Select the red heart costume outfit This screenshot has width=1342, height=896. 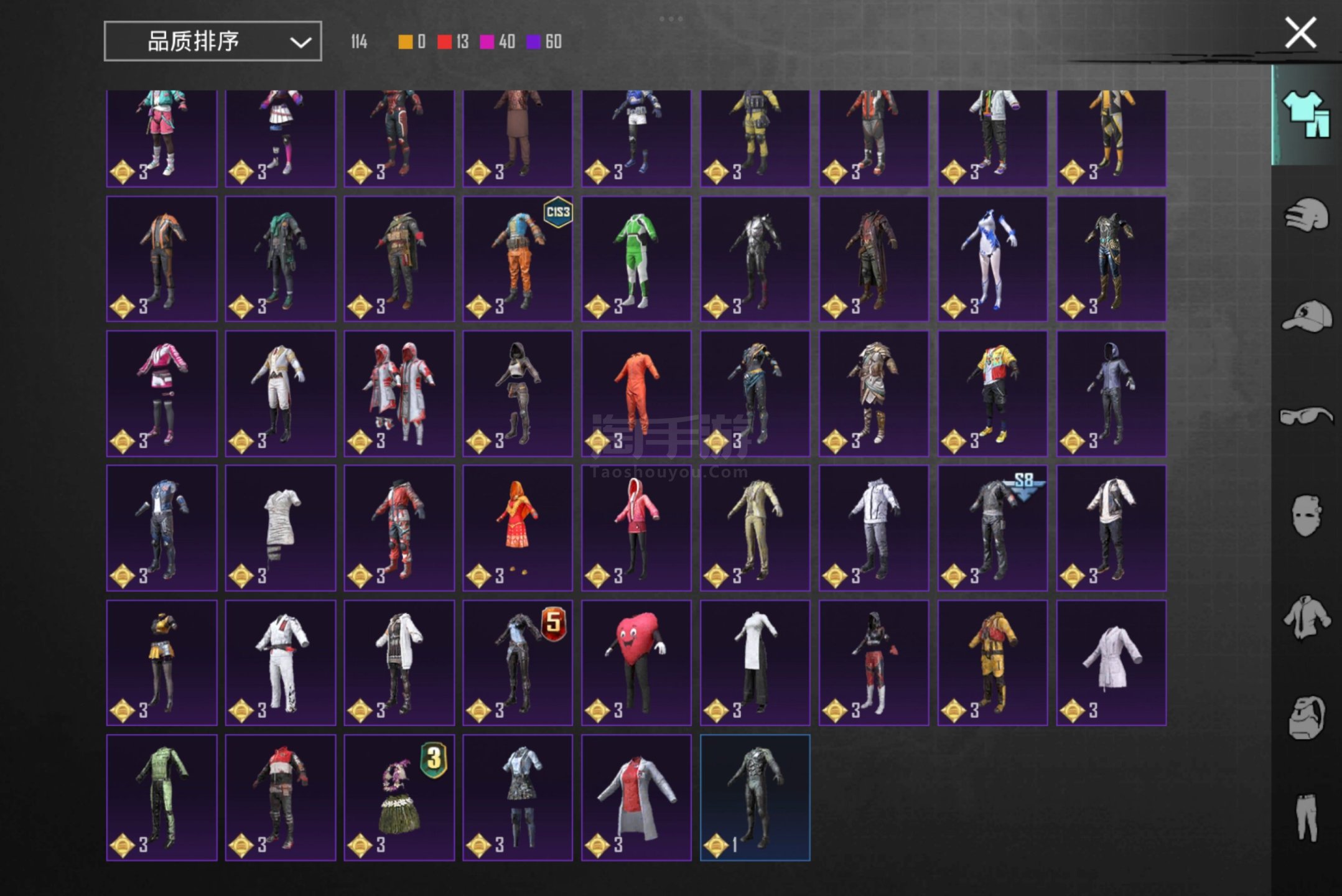pyautogui.click(x=636, y=662)
